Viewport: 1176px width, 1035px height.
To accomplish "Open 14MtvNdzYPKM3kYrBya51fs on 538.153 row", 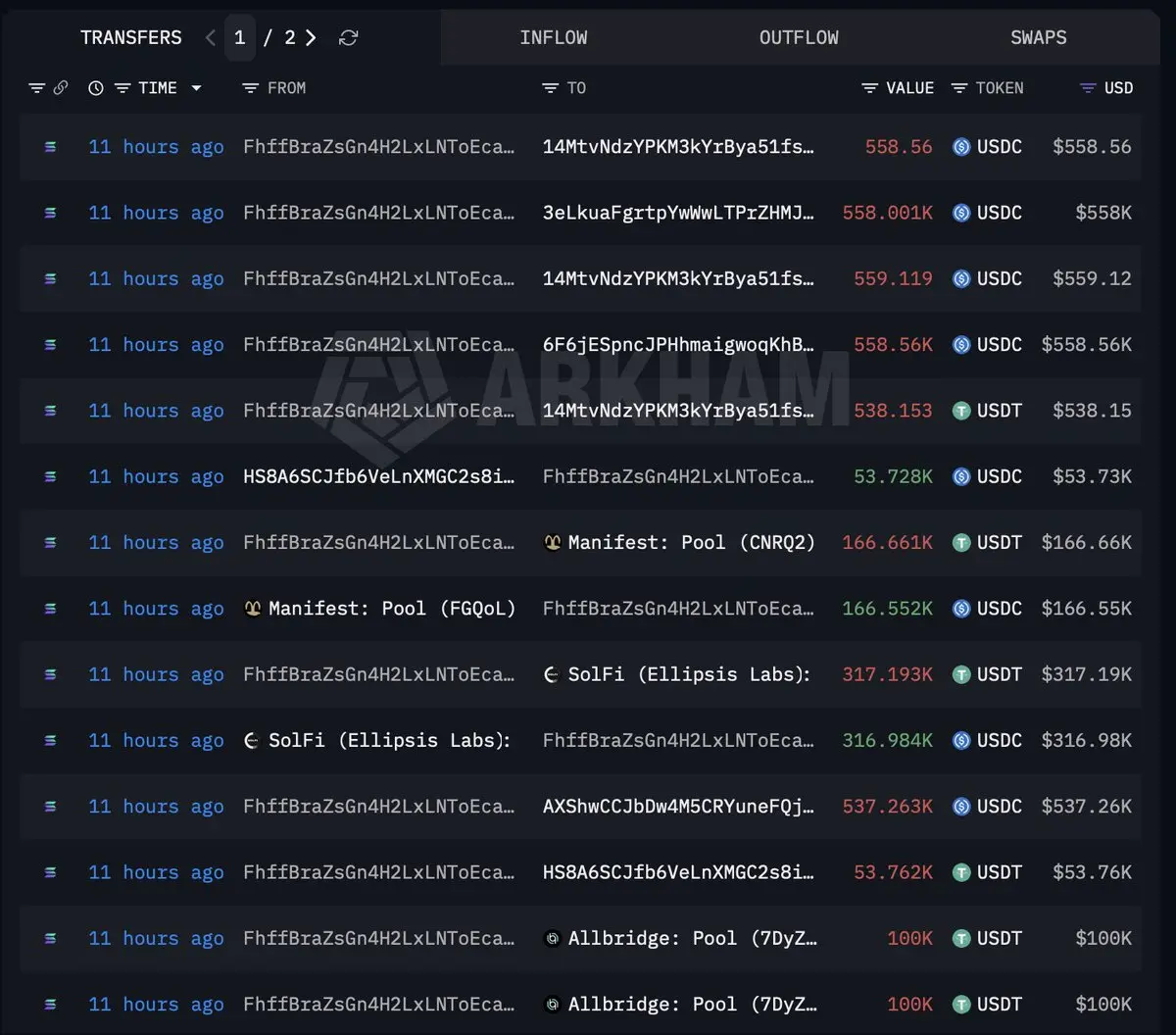I will point(678,411).
